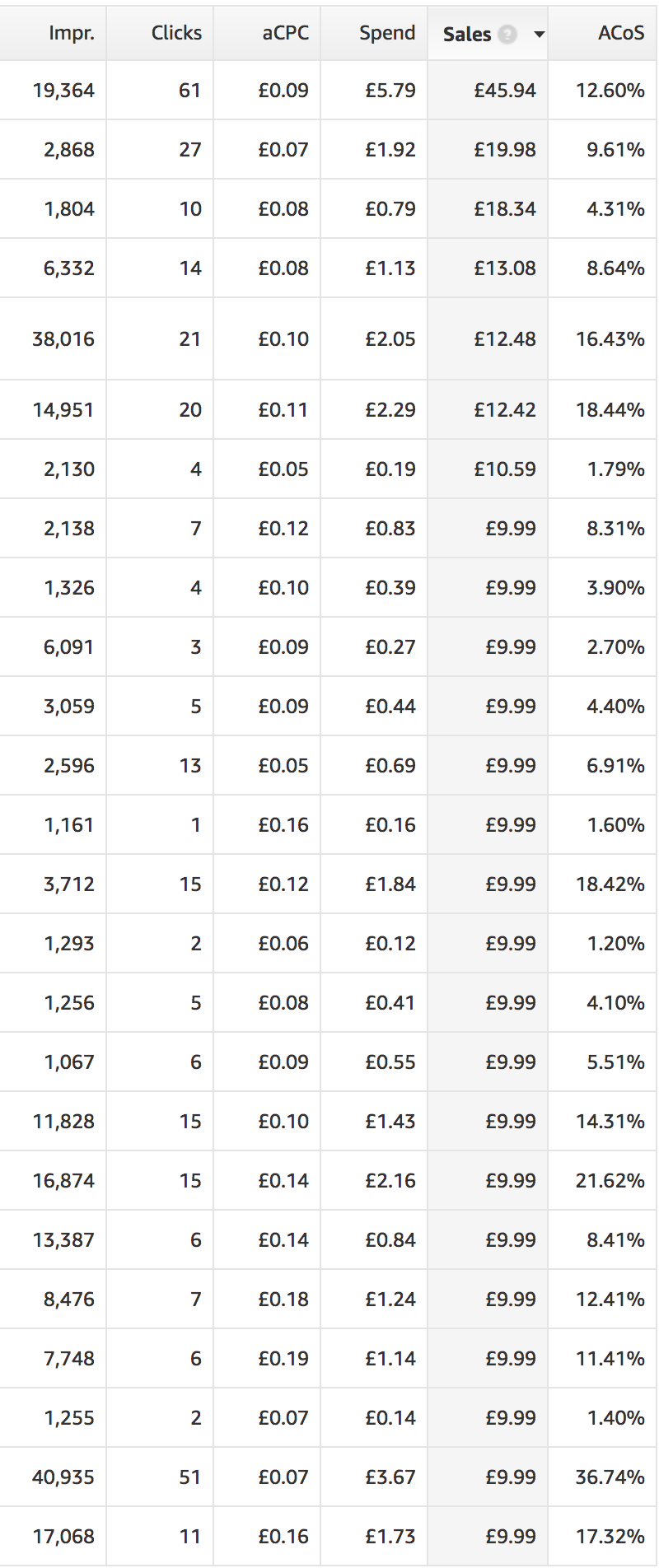The width and height of the screenshot is (659, 1568).
Task: Click the 40,935 impressions cell
Action: [53, 1477]
